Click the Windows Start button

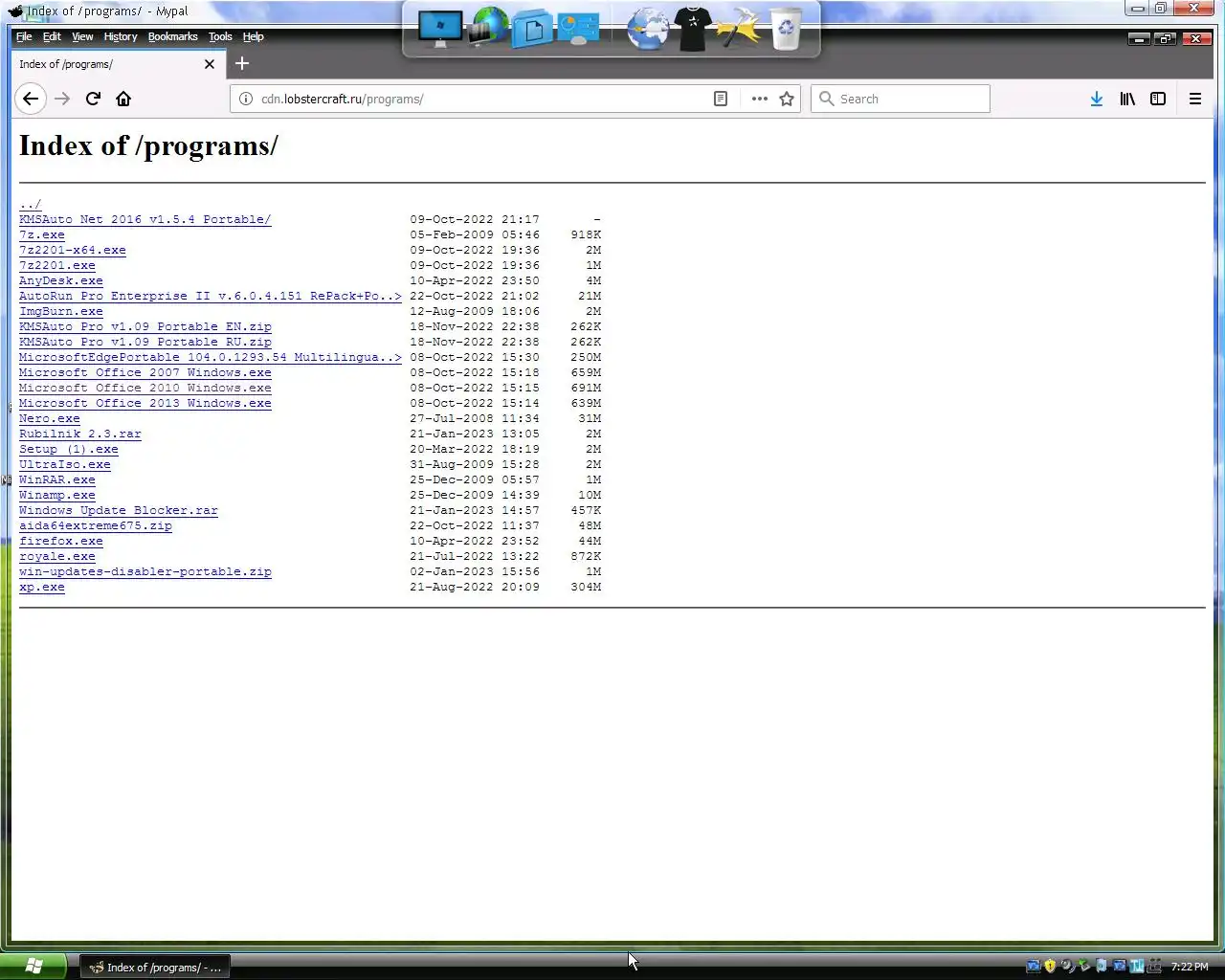[33, 967]
